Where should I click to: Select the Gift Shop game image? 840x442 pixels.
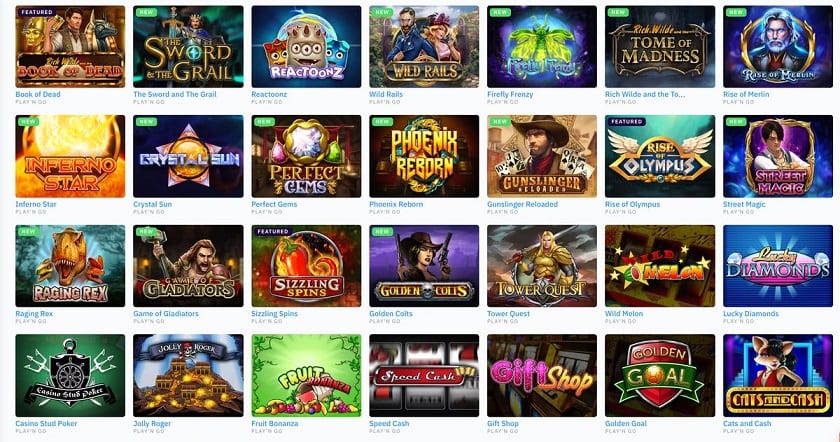click(542, 376)
